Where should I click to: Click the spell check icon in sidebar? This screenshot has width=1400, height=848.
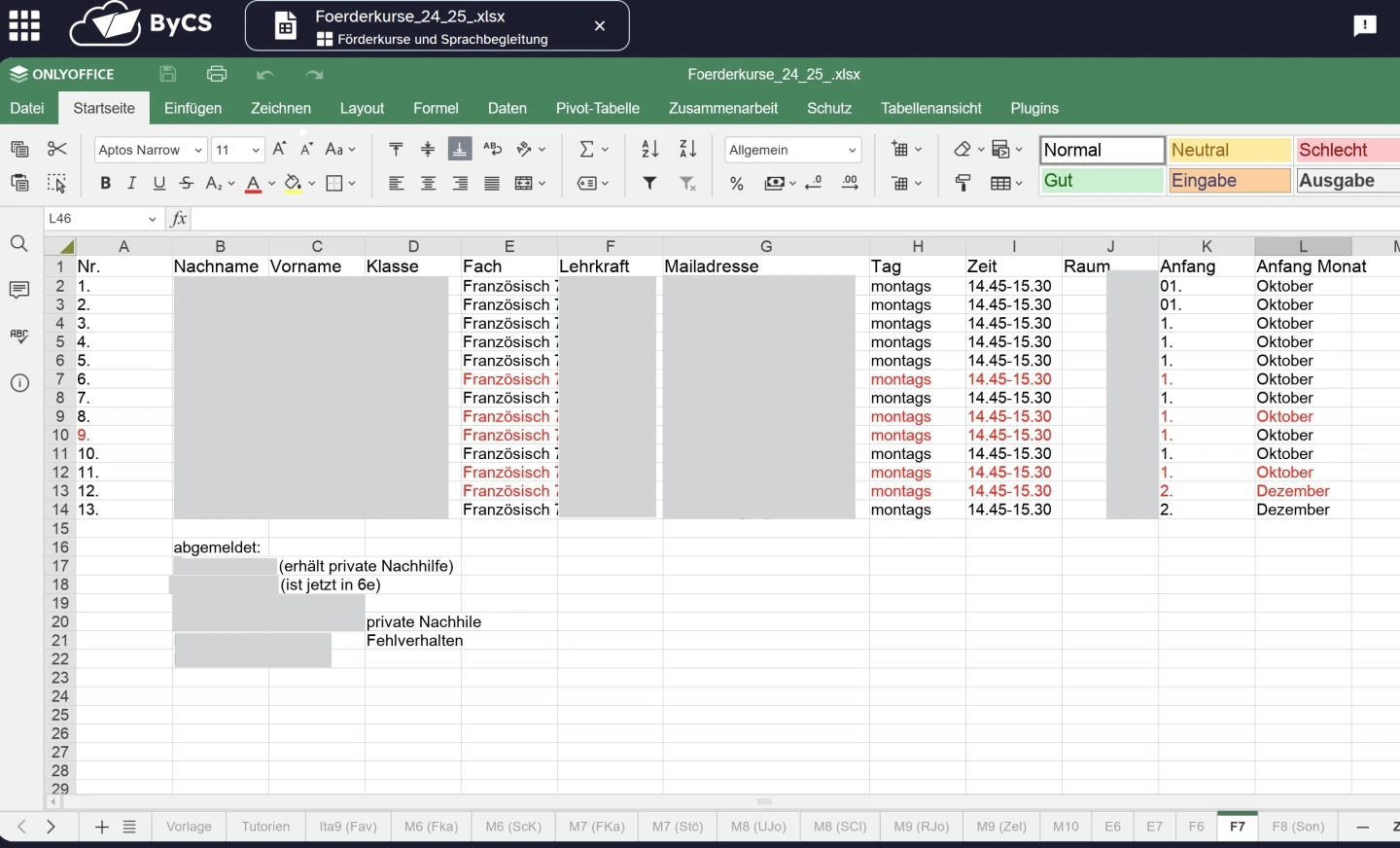click(19, 336)
